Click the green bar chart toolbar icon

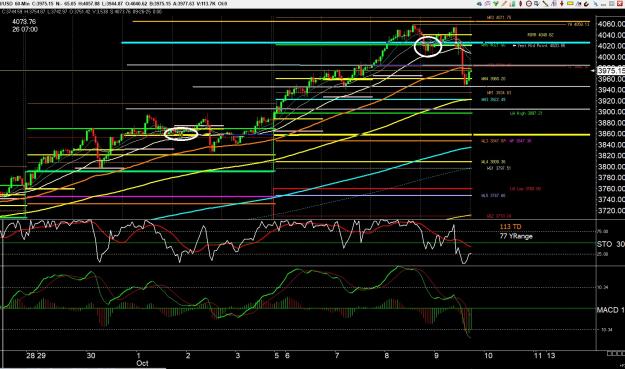coord(513,4)
